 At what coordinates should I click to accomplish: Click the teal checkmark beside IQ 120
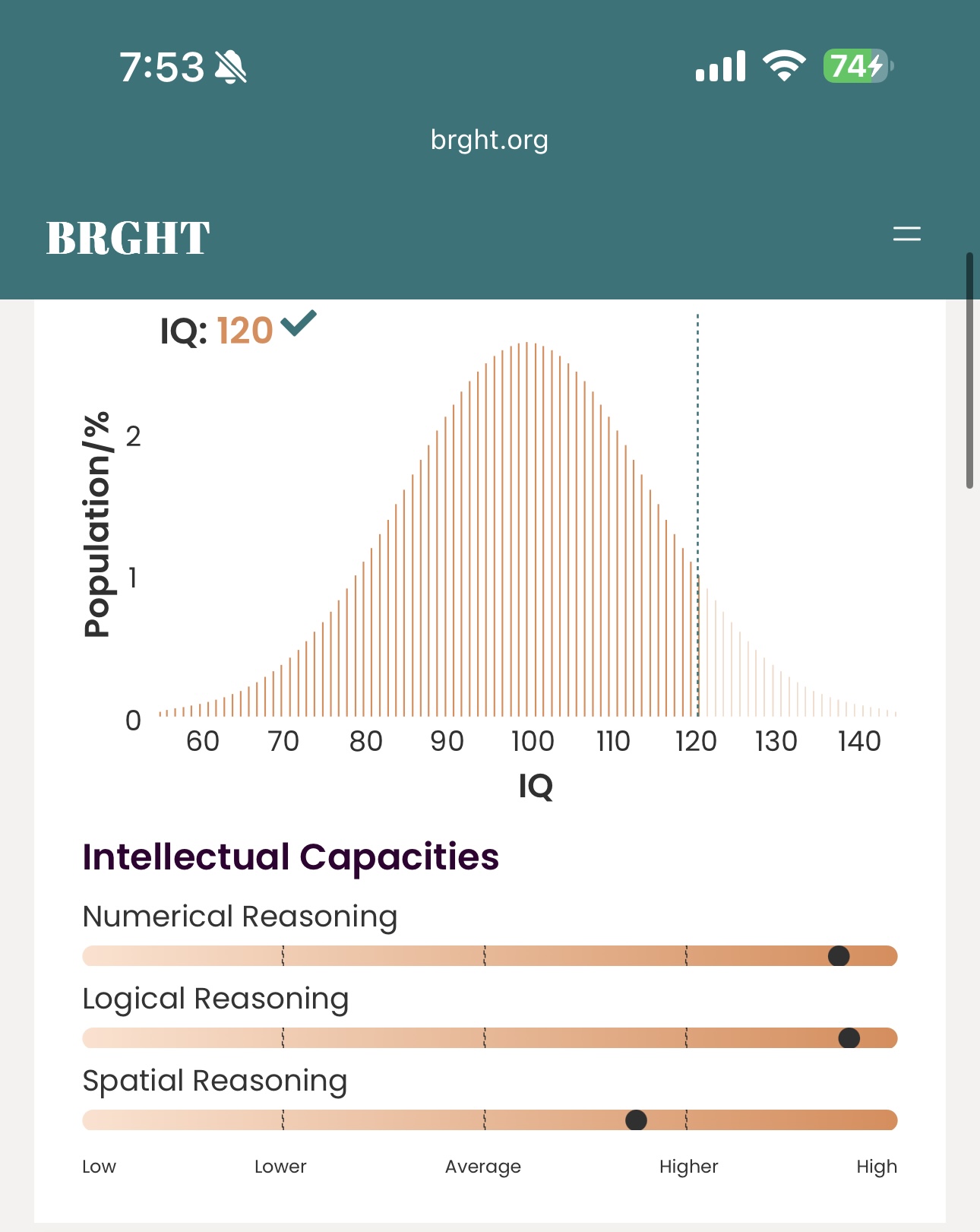[x=299, y=323]
